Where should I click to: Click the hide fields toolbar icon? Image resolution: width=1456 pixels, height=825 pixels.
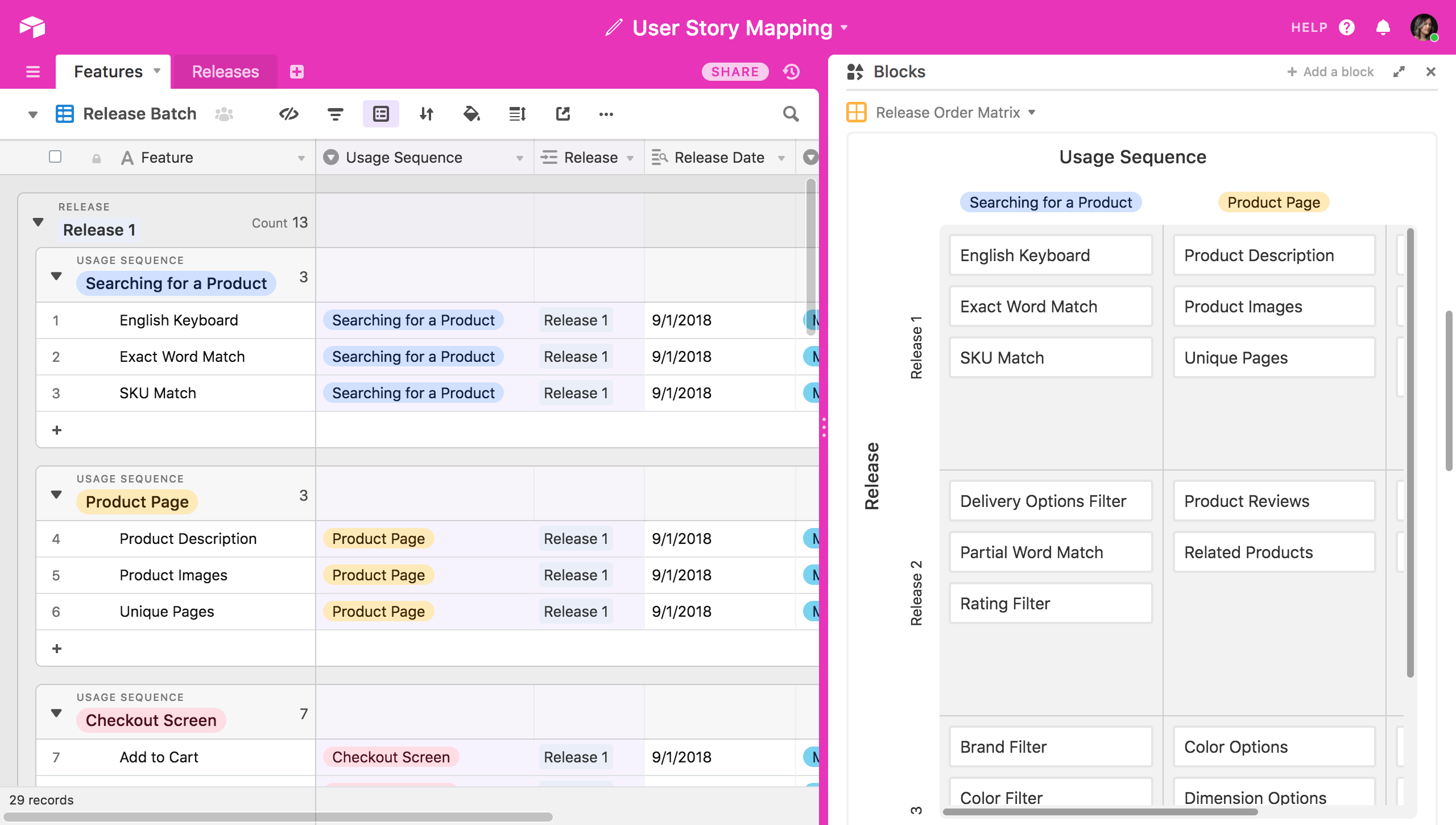(x=289, y=114)
